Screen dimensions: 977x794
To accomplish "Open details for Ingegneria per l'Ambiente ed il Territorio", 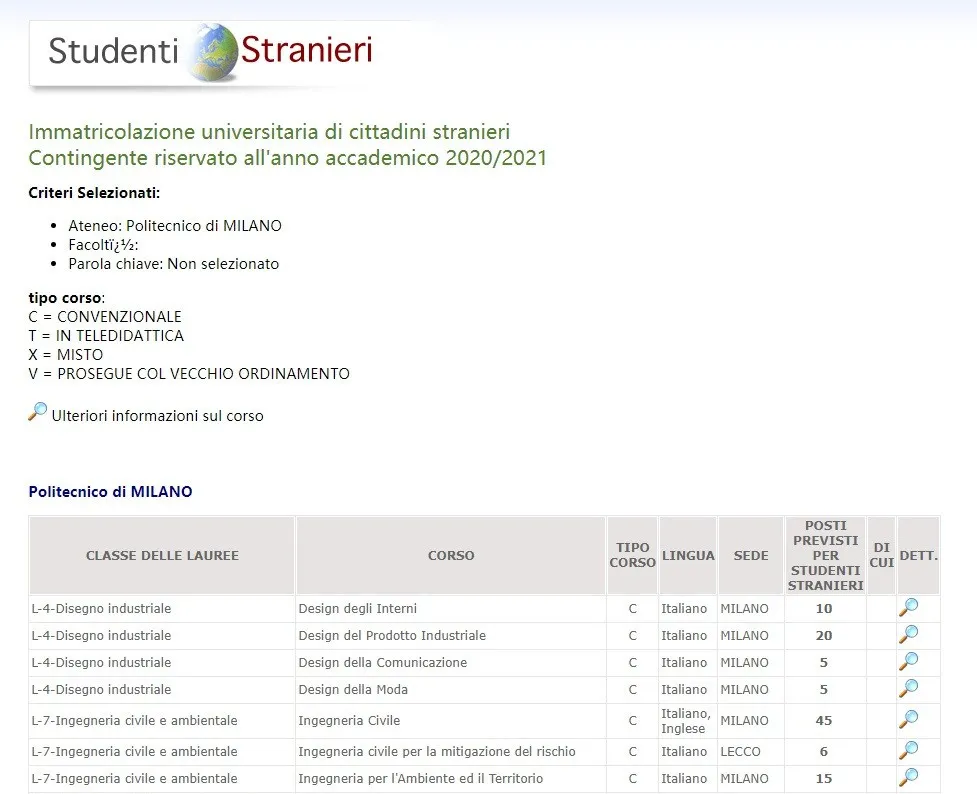I will point(908,777).
